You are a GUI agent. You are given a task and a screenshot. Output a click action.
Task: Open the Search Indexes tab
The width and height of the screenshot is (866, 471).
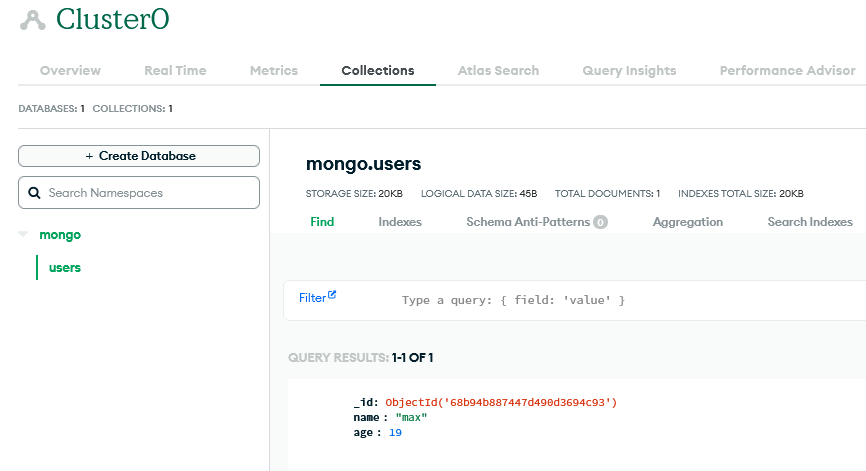[810, 222]
